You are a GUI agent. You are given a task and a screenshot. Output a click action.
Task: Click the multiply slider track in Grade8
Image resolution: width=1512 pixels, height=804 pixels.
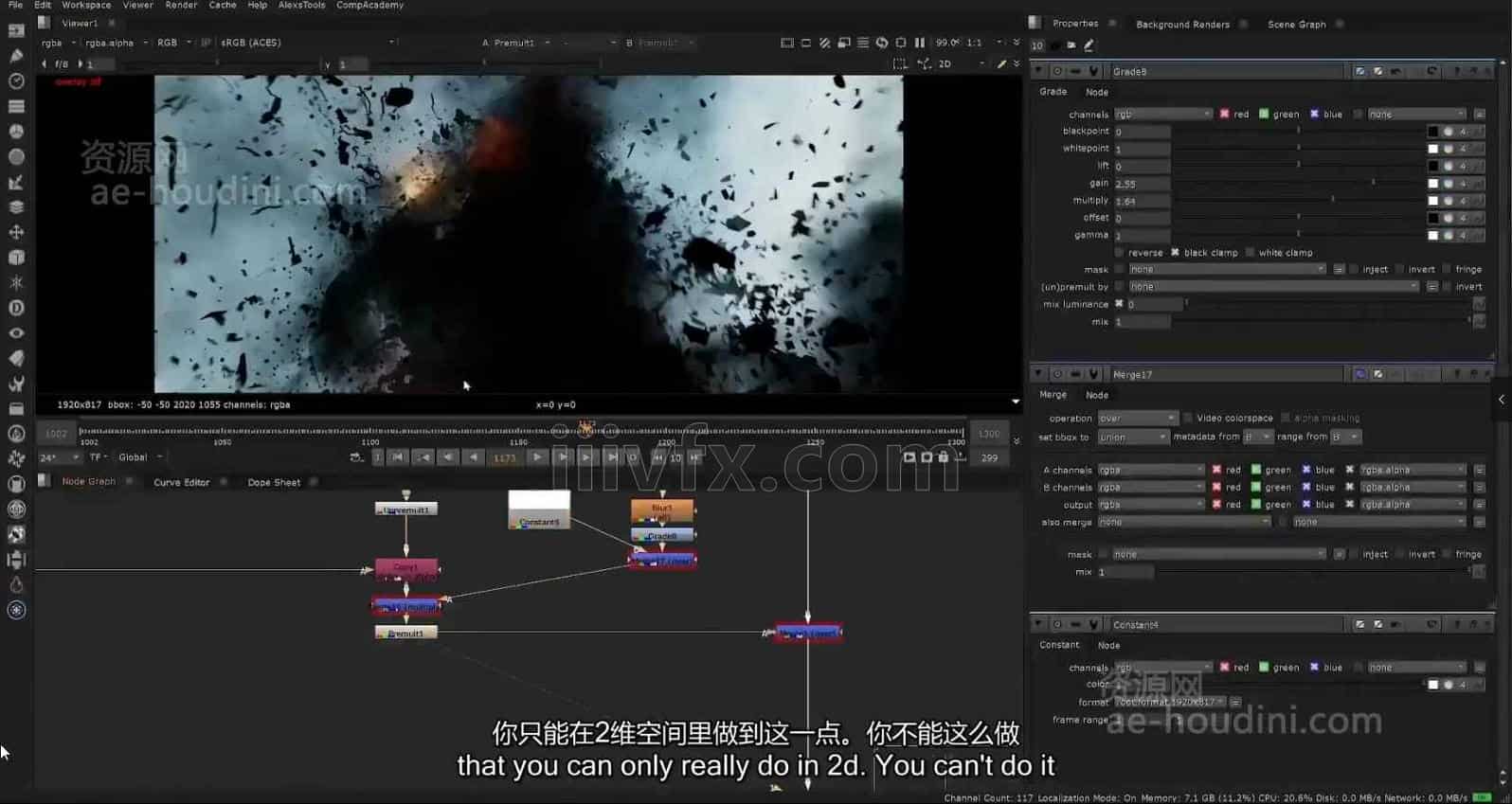pyautogui.click(x=1298, y=201)
